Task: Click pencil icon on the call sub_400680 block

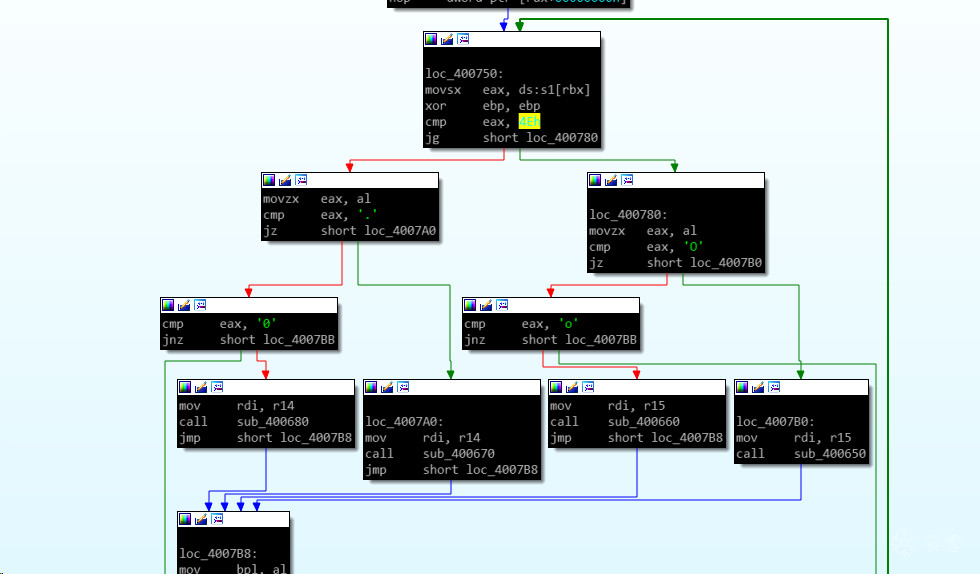Action: pos(201,387)
